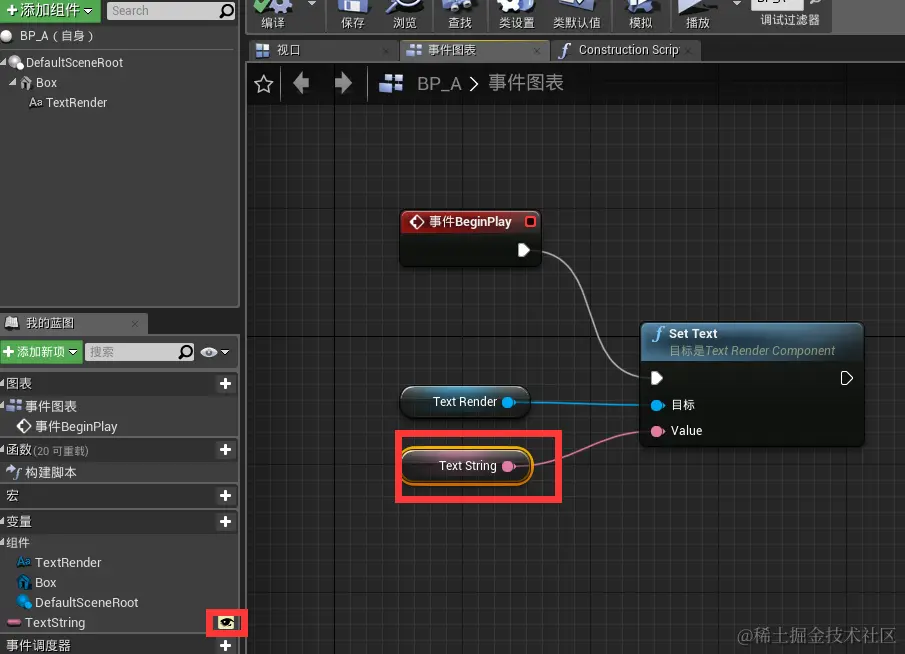Click the 事件图表 breadcrumb label
This screenshot has width=905, height=654.
[526, 83]
